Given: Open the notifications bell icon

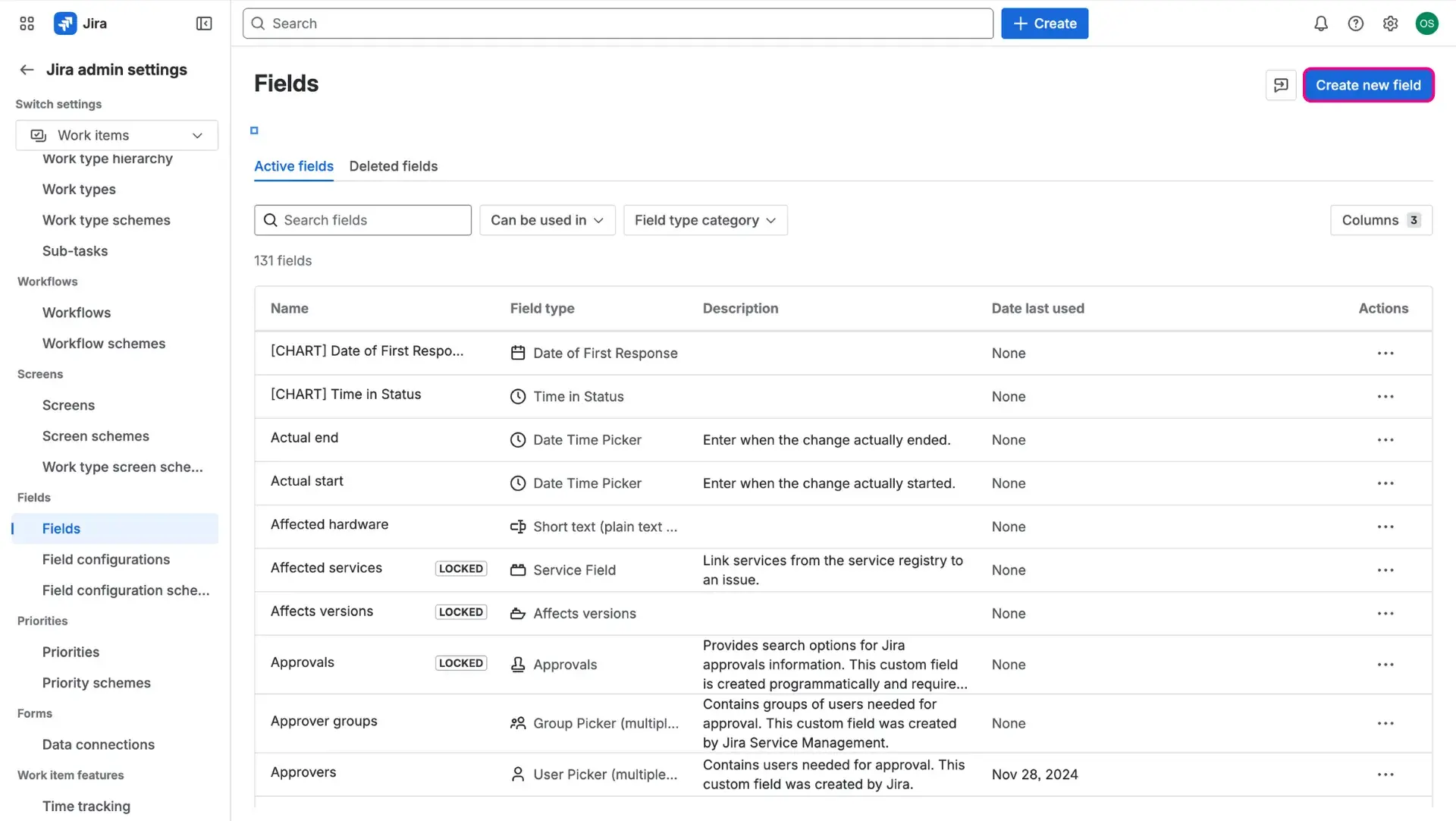Looking at the screenshot, I should pos(1320,24).
